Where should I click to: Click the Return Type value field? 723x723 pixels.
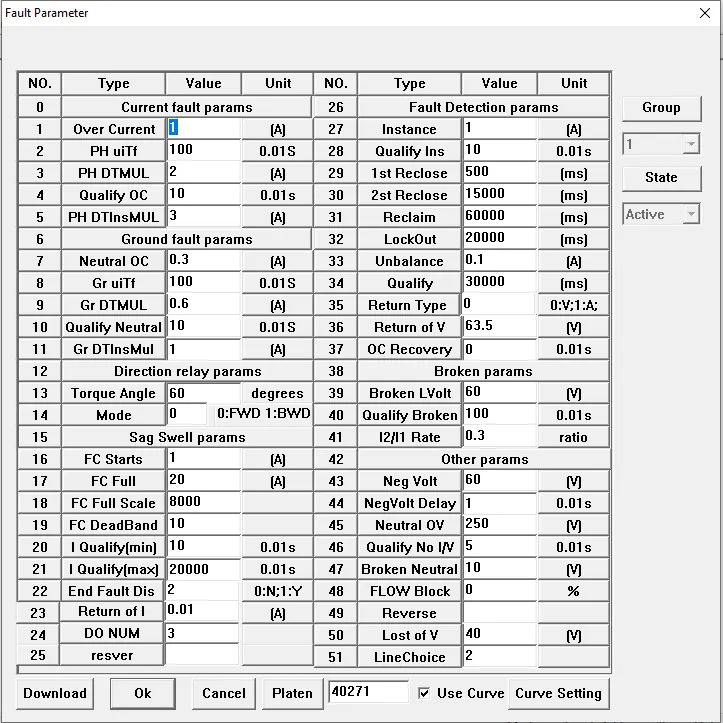[x=499, y=304]
